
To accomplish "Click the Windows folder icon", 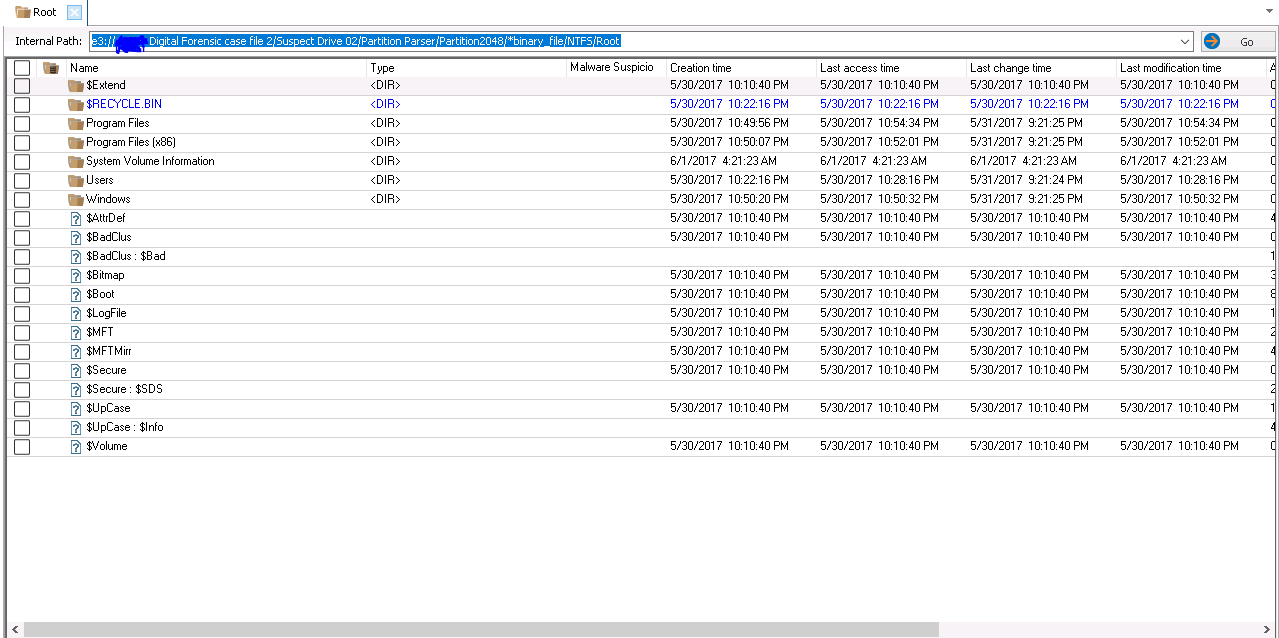I will [76, 200].
